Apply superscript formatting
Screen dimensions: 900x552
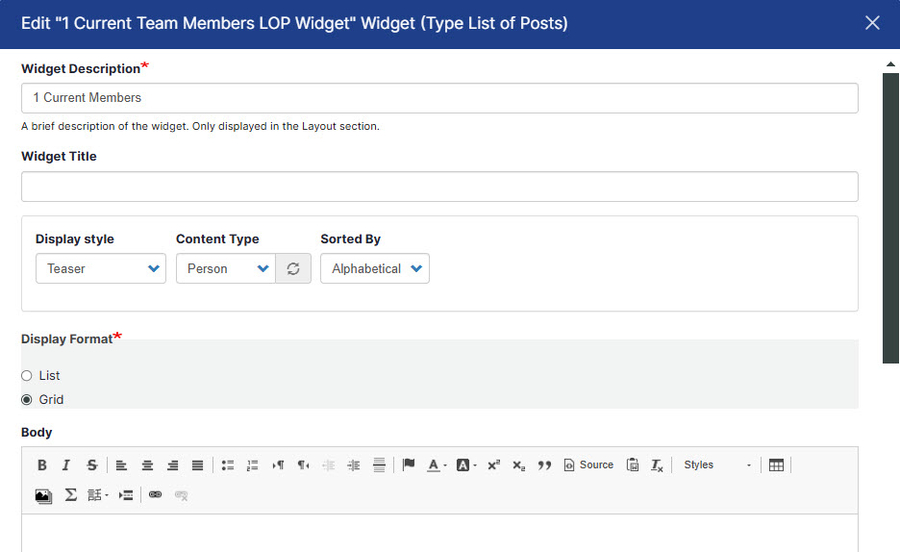point(493,465)
